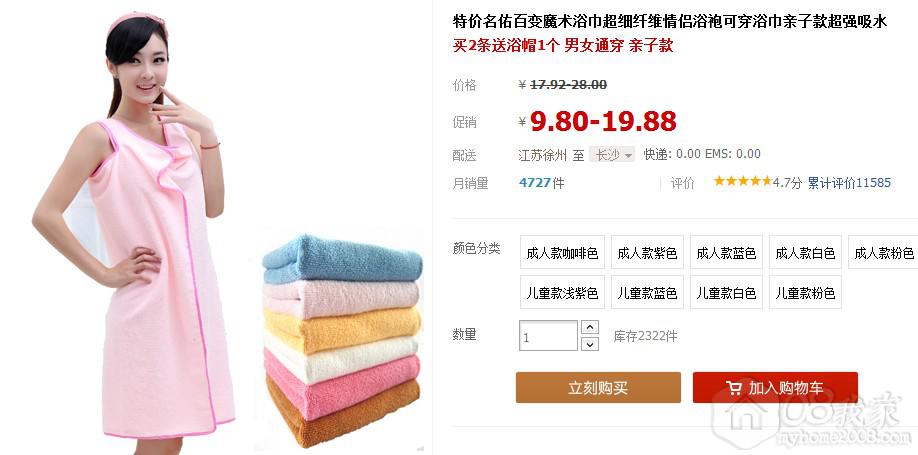Image resolution: width=918 pixels, height=455 pixels.
Task: Pick the 成人款粉色 option
Action: 883,252
